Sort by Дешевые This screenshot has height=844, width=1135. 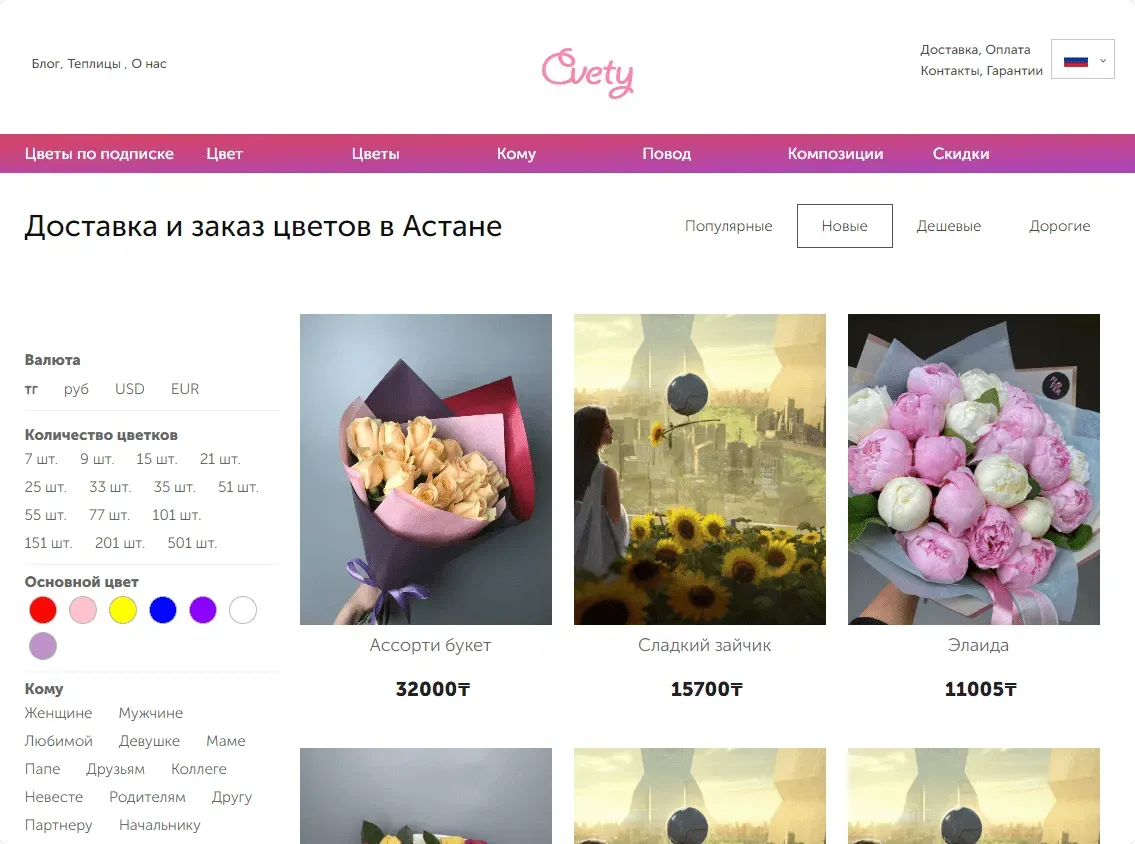948,226
